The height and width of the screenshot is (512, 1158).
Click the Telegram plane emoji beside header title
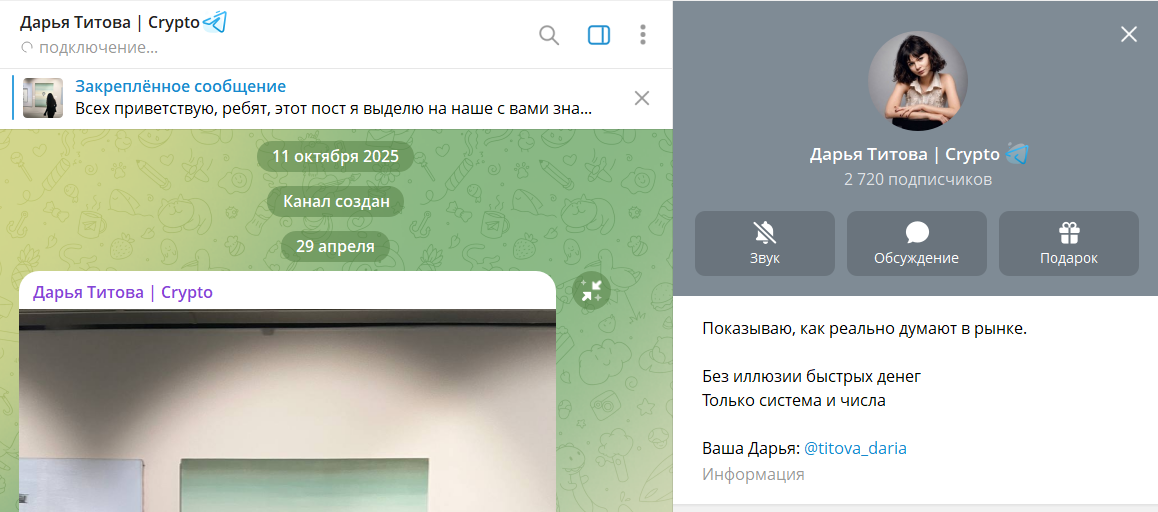pyautogui.click(x=214, y=22)
